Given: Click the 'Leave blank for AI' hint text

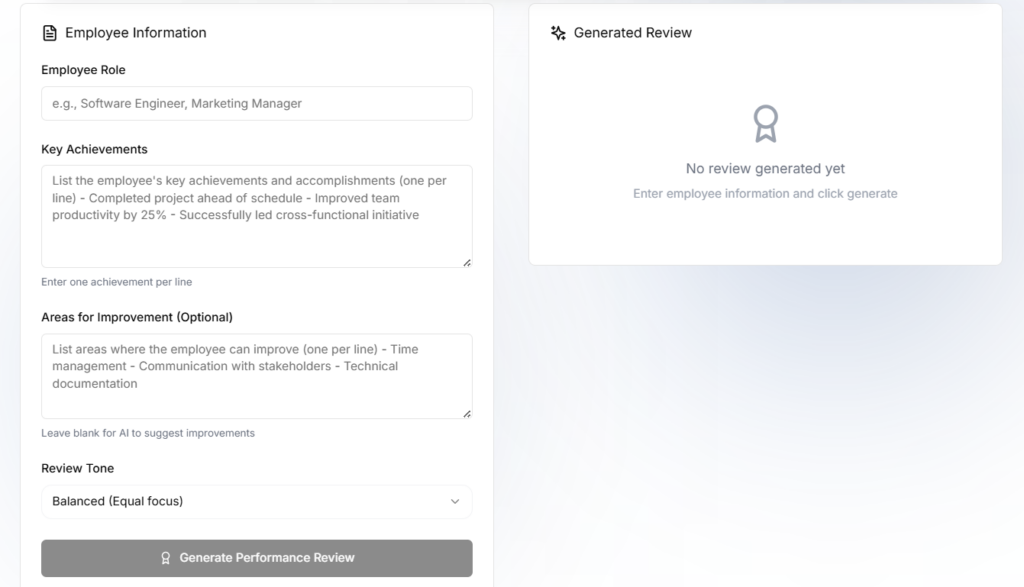Looking at the screenshot, I should (x=148, y=433).
